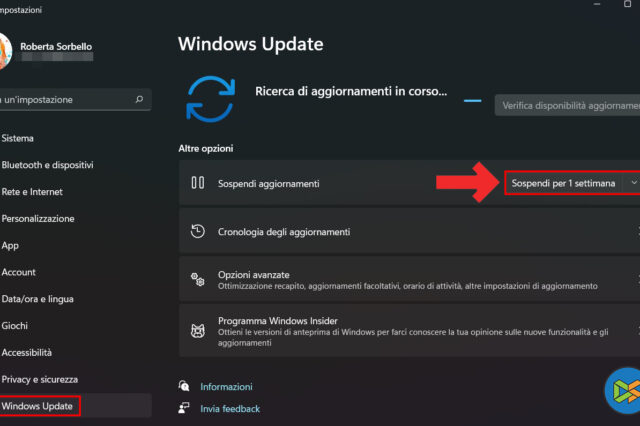The height and width of the screenshot is (426, 640).
Task: Click the help icon beside Informazioni
Action: point(184,386)
